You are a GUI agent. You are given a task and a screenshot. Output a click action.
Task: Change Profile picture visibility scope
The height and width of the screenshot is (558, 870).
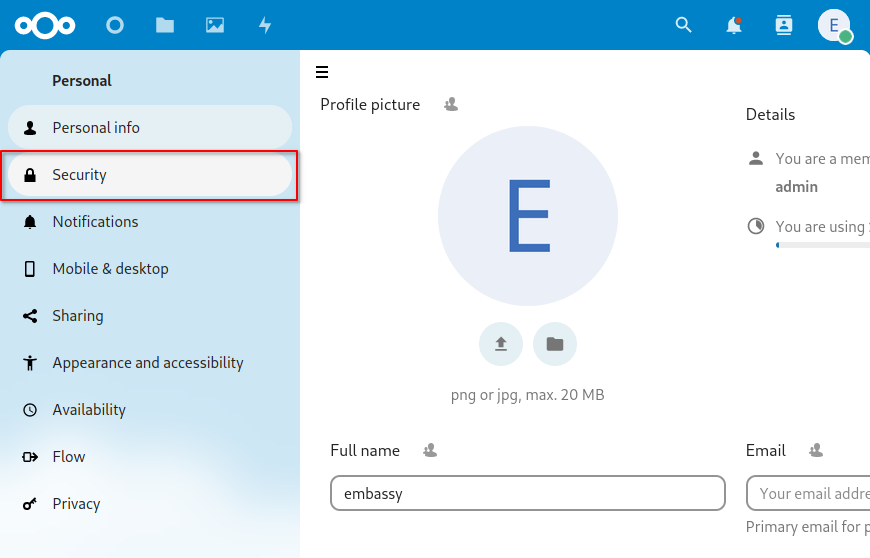click(451, 104)
